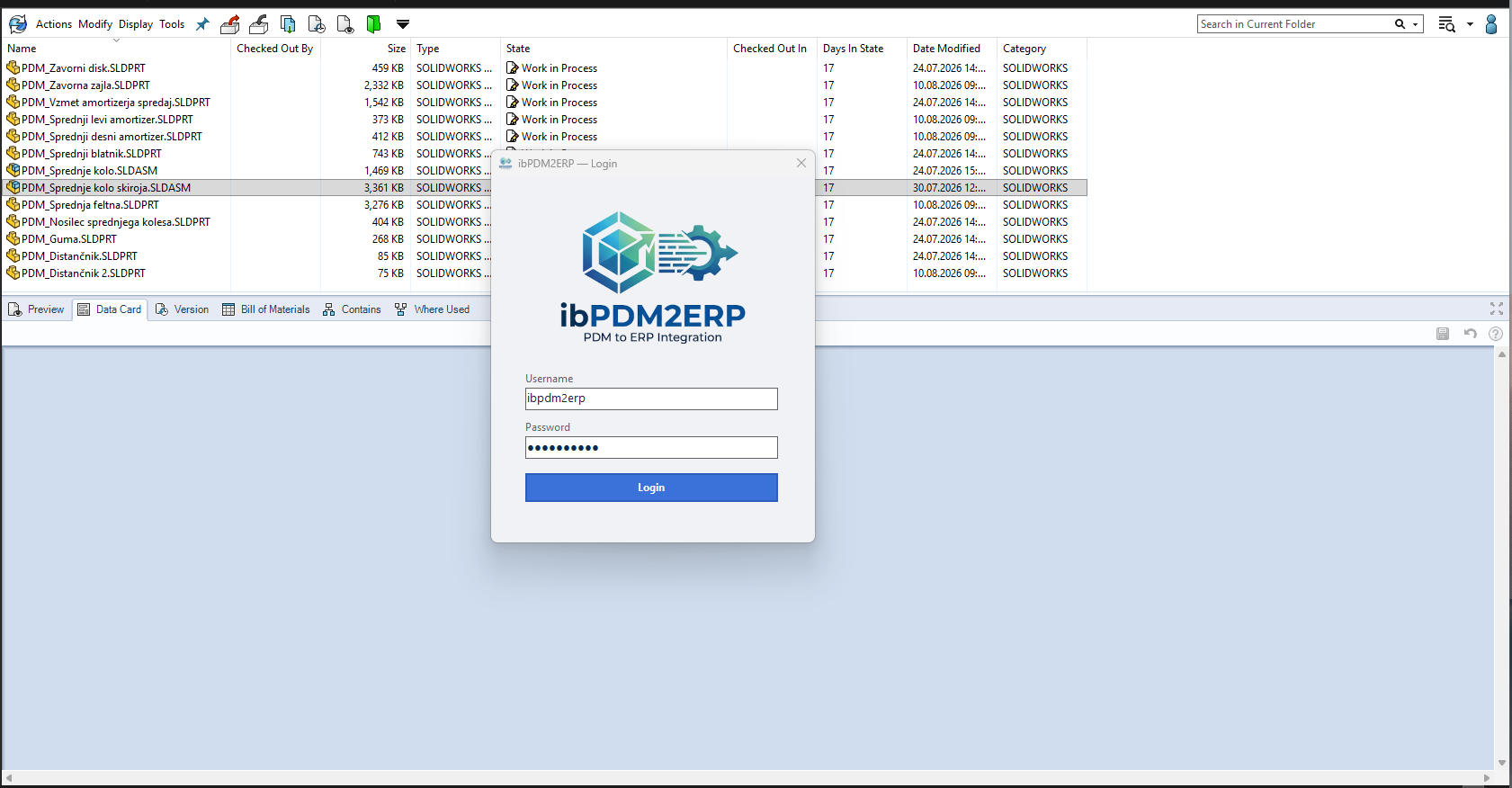Image resolution: width=1512 pixels, height=788 pixels.
Task: Click the expand panel arrows icon
Action: (x=1497, y=309)
